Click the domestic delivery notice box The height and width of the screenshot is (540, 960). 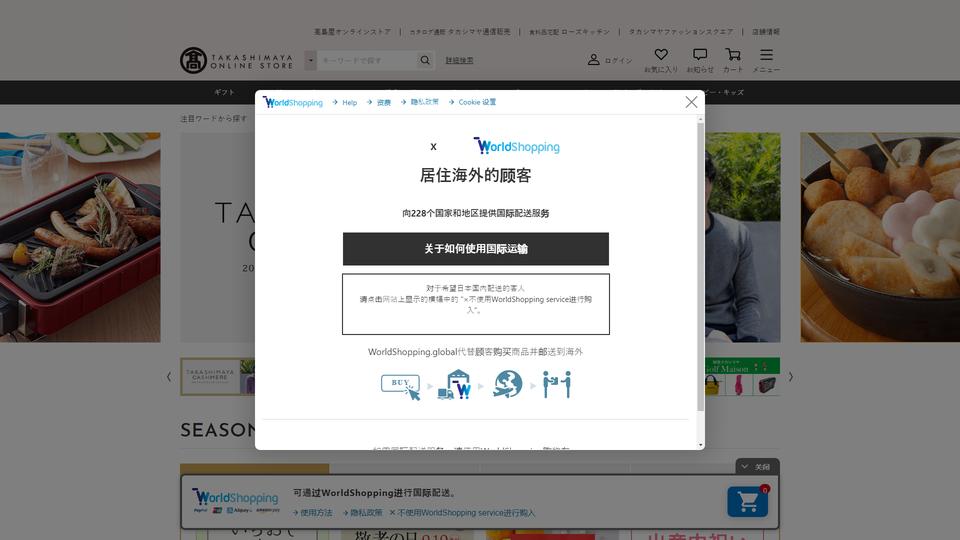476,304
